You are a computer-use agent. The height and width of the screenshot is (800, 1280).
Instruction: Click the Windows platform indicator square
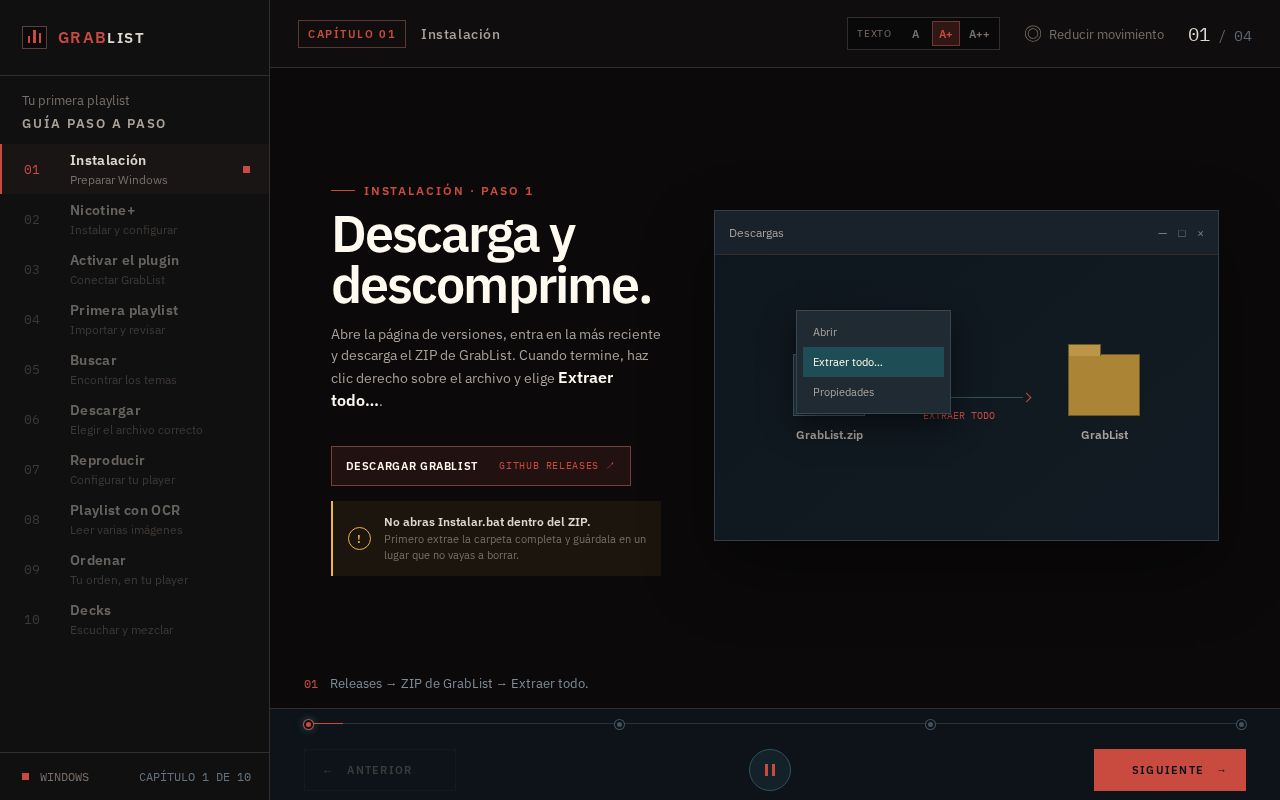(26, 777)
